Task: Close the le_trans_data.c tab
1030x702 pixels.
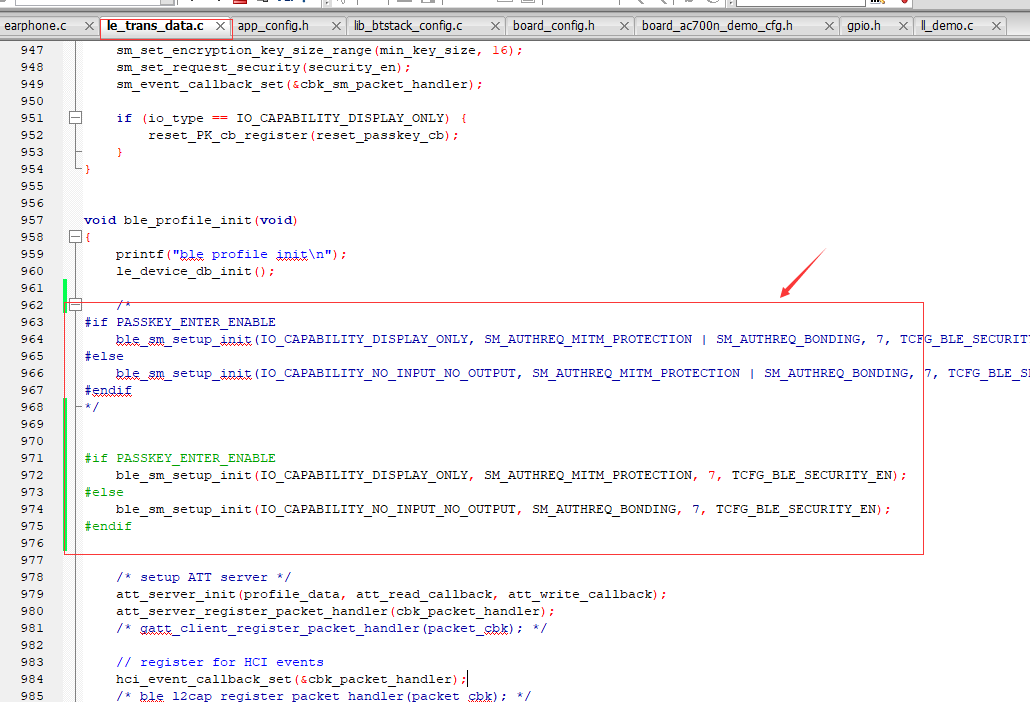Action: pos(221,26)
